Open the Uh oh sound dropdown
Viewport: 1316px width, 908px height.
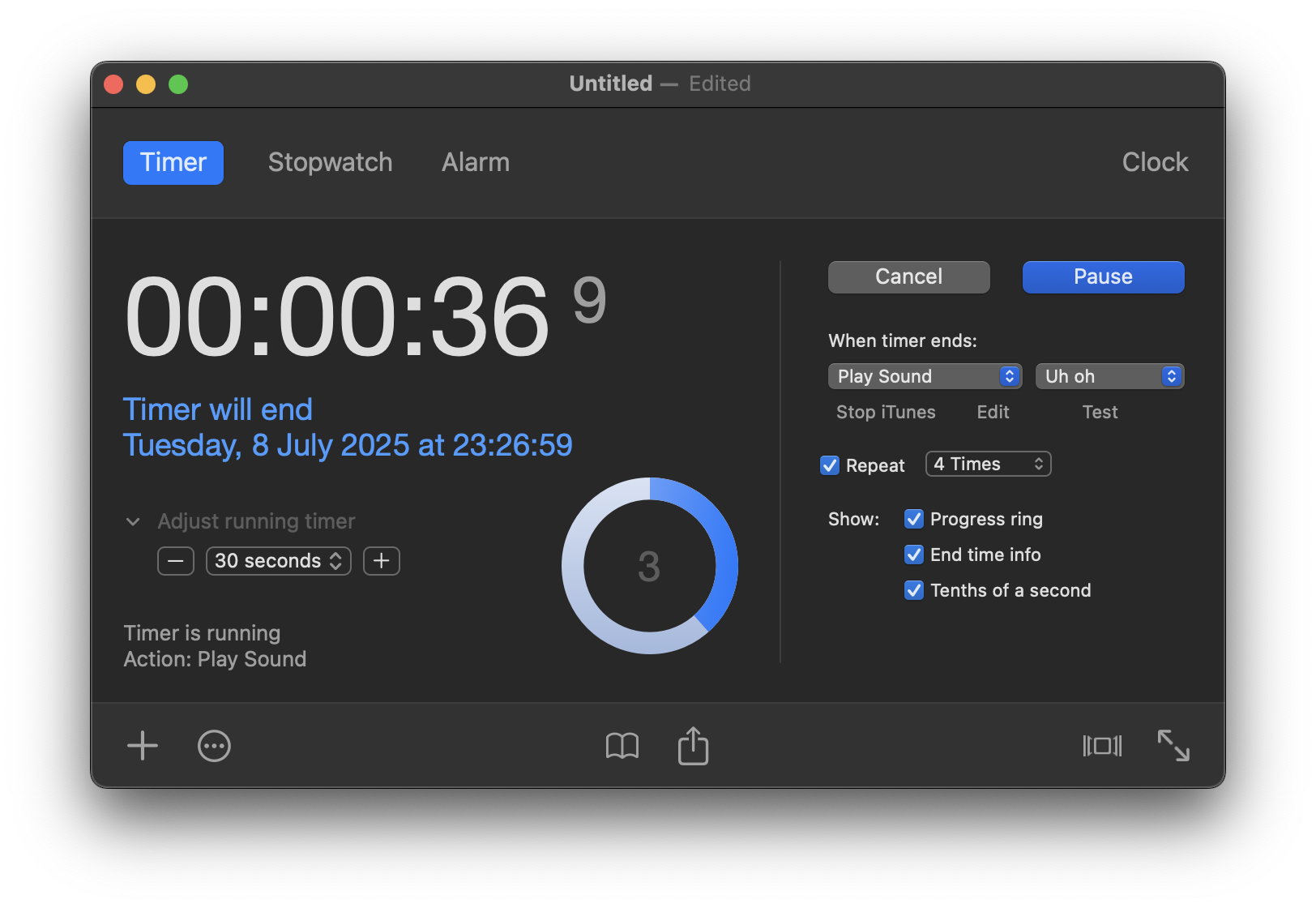[x=1109, y=376]
